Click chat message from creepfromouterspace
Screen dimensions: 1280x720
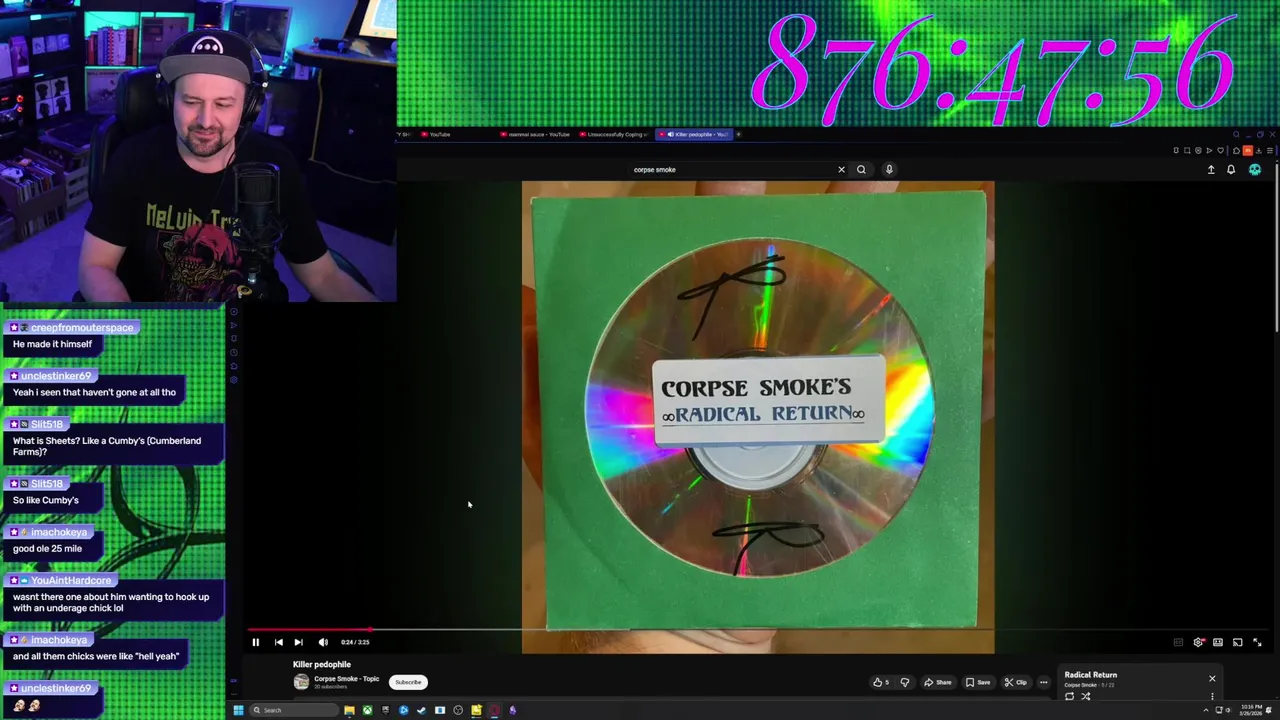52,344
